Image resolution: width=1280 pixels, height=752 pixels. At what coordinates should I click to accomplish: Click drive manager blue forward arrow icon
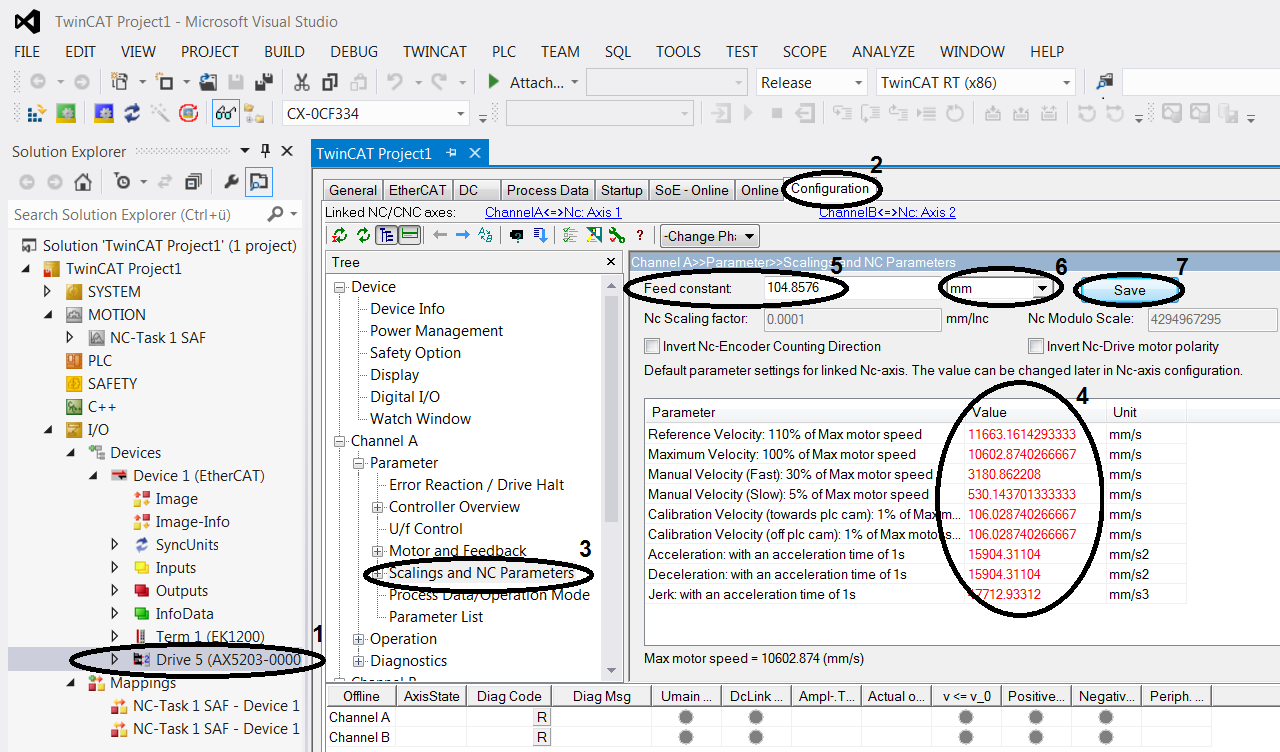point(463,235)
